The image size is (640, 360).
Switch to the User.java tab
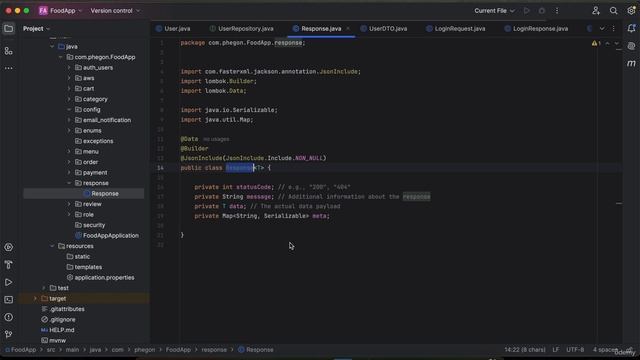(x=173, y=29)
